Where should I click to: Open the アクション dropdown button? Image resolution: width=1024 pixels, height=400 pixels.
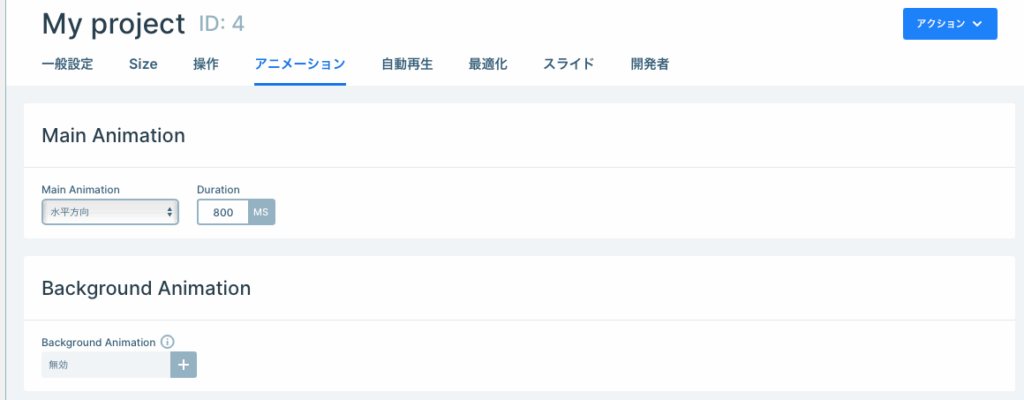tap(950, 24)
